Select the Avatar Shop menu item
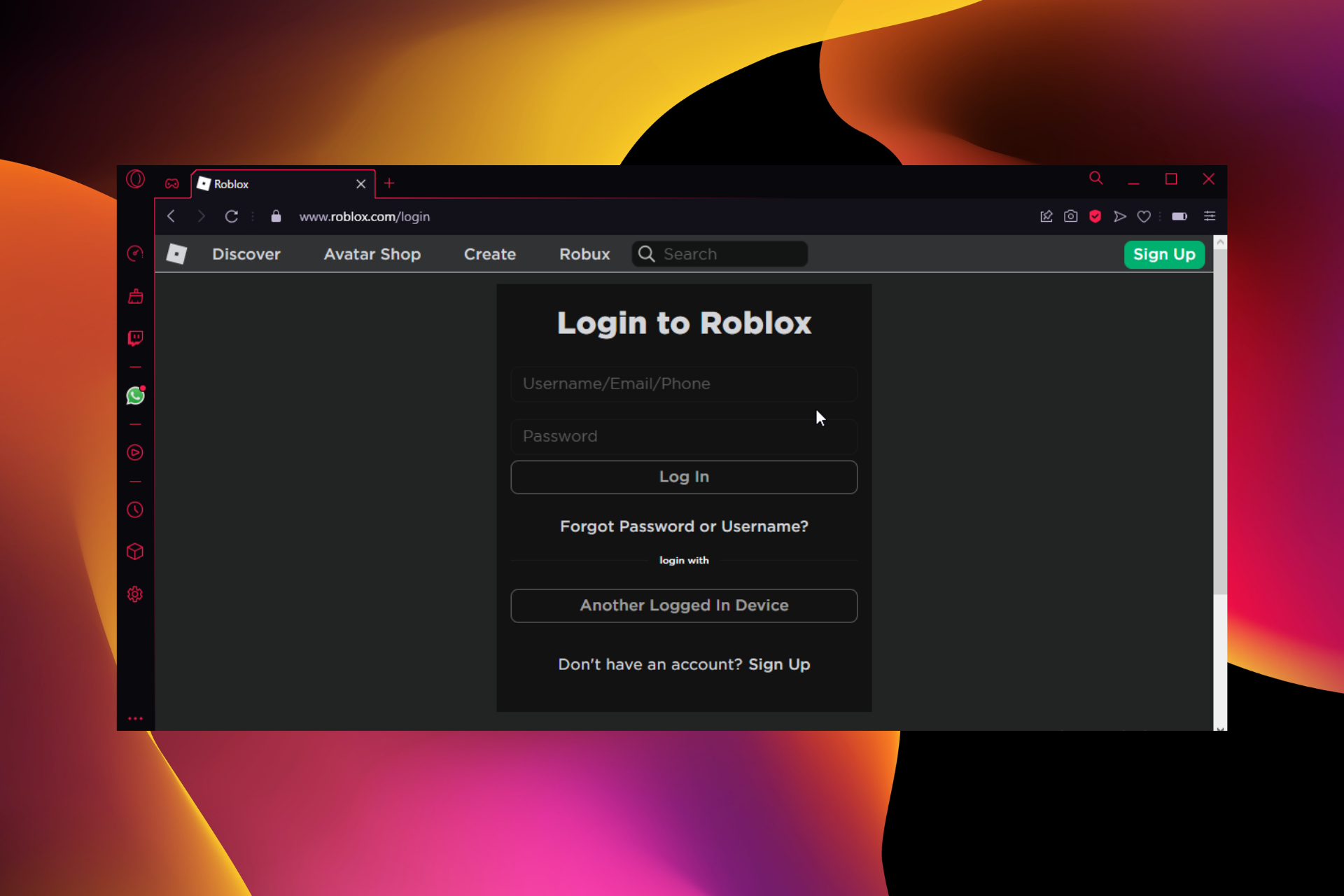 coord(372,253)
